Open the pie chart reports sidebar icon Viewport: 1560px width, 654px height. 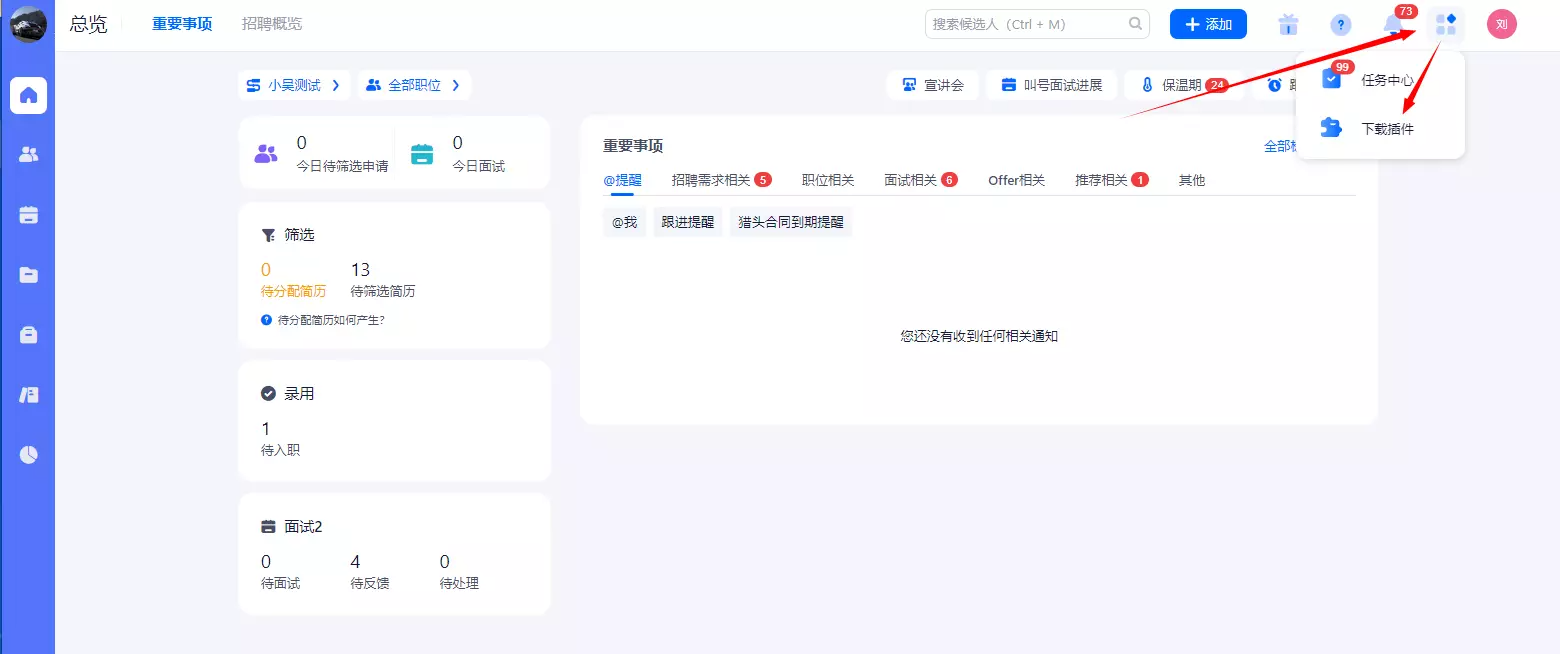28,455
